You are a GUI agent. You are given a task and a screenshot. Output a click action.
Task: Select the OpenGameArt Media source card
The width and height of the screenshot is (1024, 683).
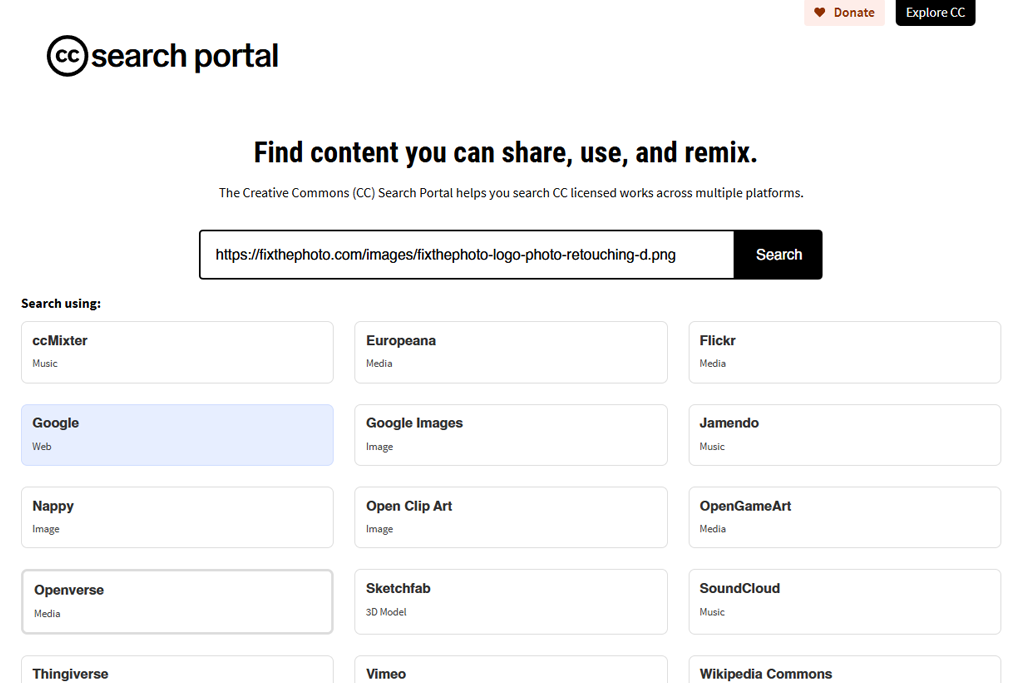[844, 517]
